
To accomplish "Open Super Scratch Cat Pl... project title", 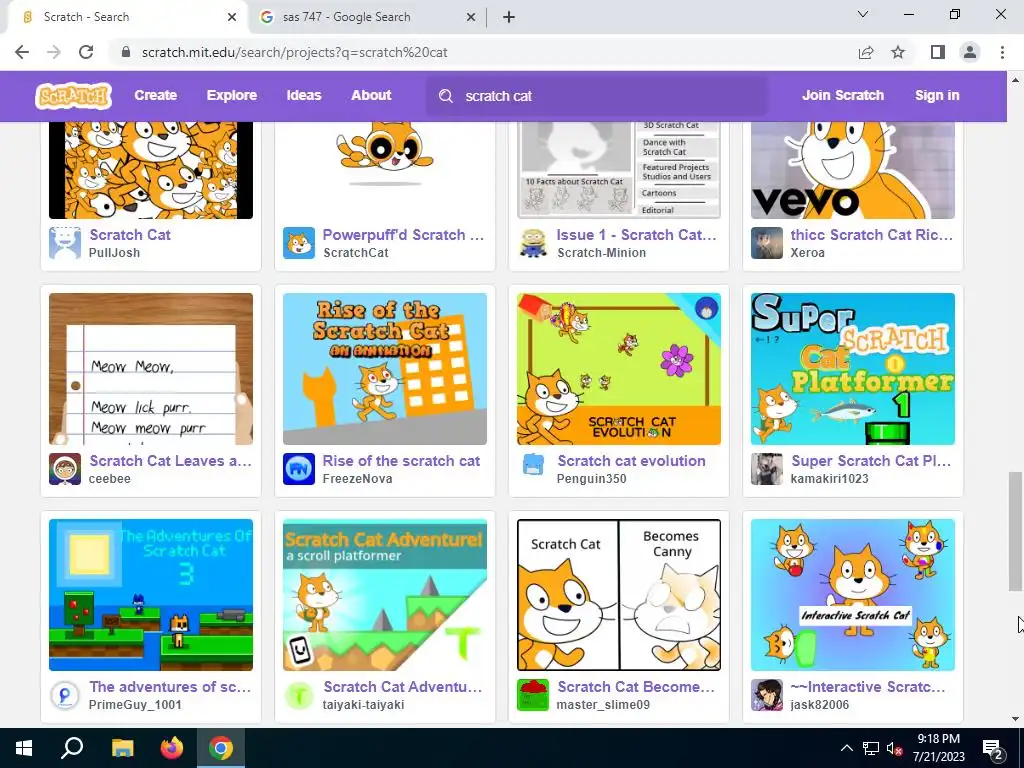I will [x=871, y=460].
